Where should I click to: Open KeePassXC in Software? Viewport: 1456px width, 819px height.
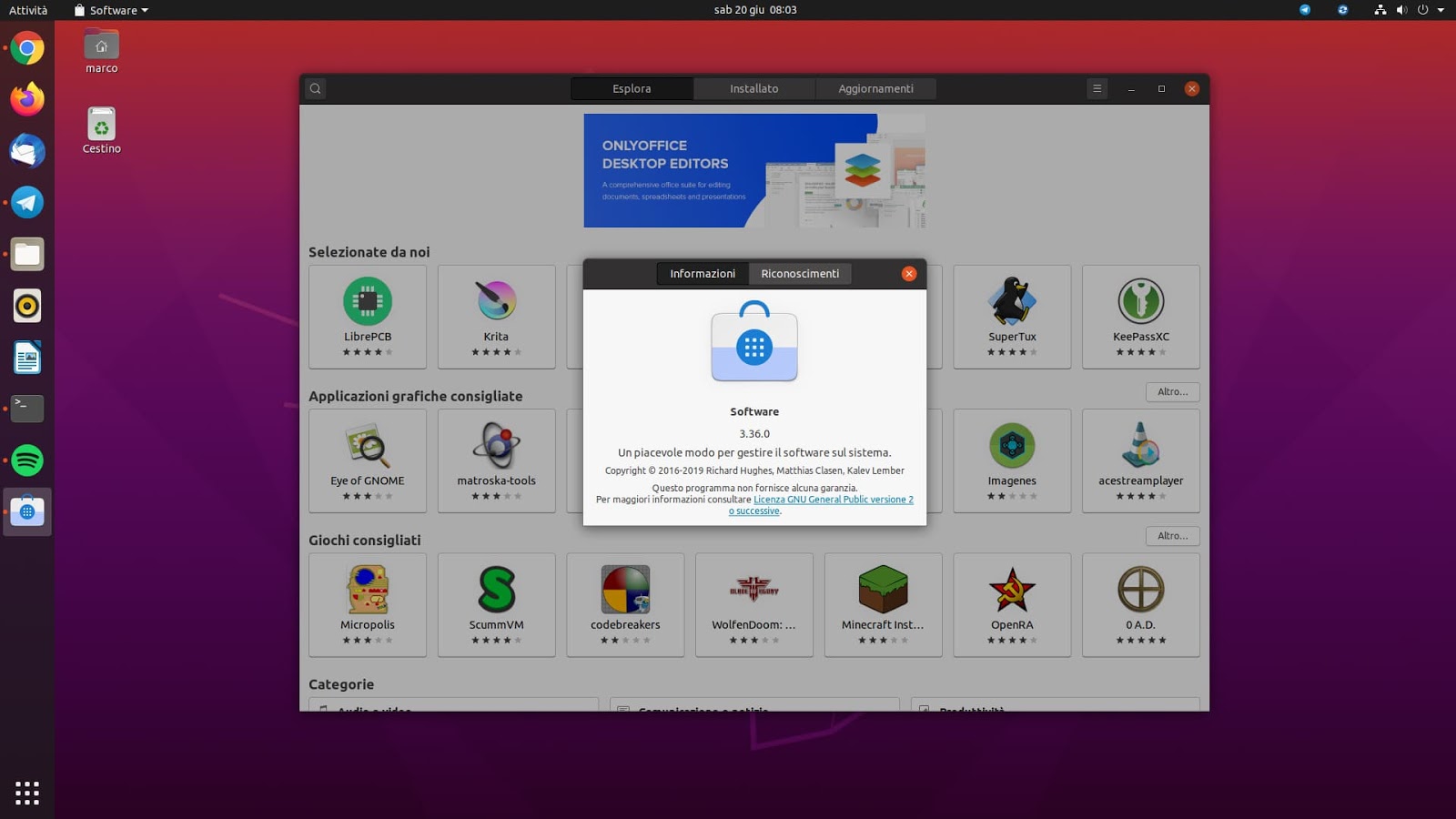click(x=1141, y=314)
